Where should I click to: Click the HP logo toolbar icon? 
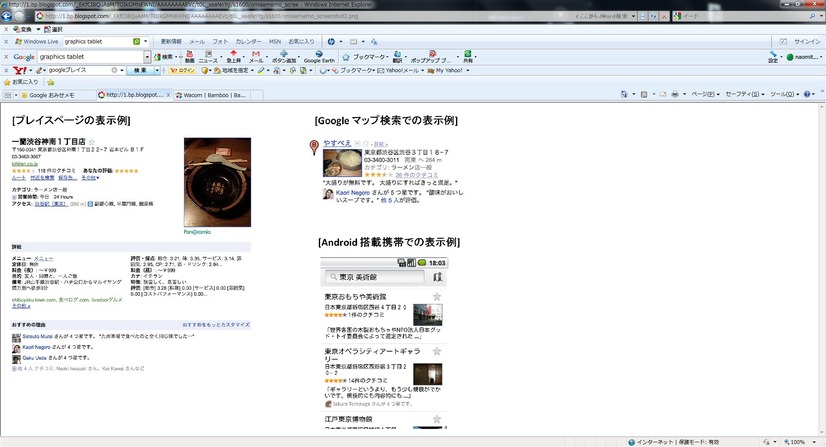[331, 42]
